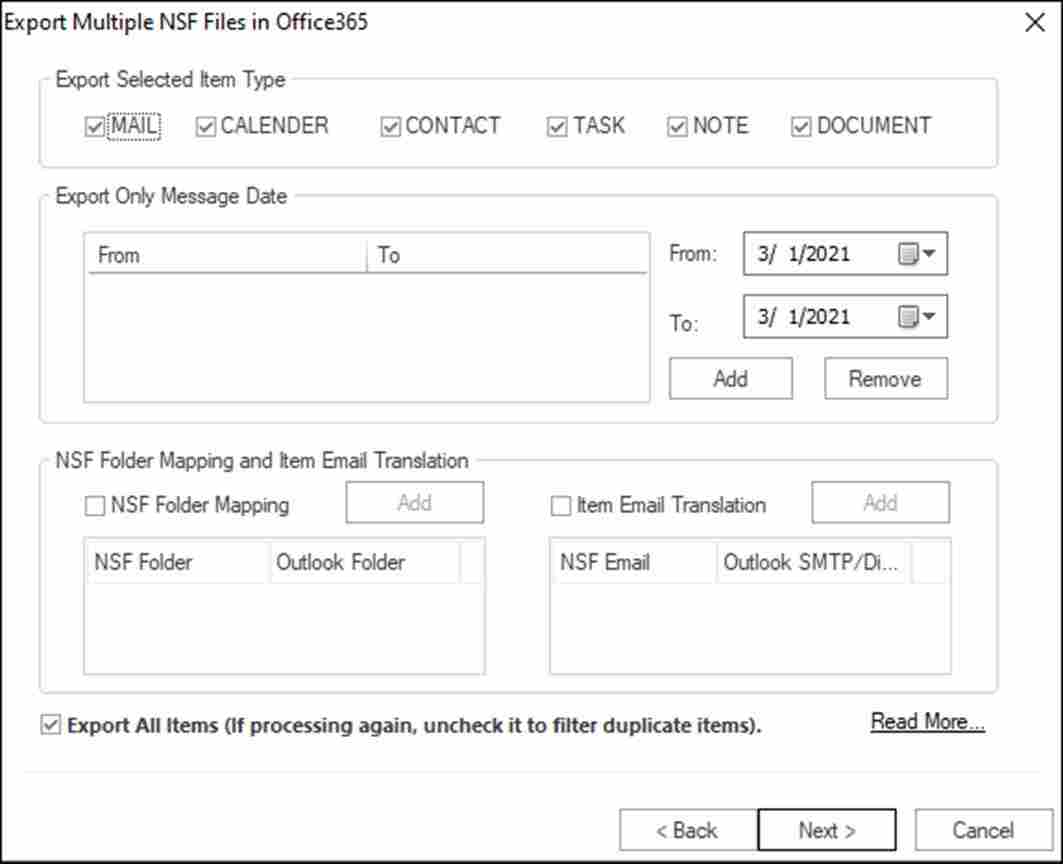Open the To date calendar dropdown
The height and width of the screenshot is (864, 1063).
pyautogui.click(x=918, y=317)
